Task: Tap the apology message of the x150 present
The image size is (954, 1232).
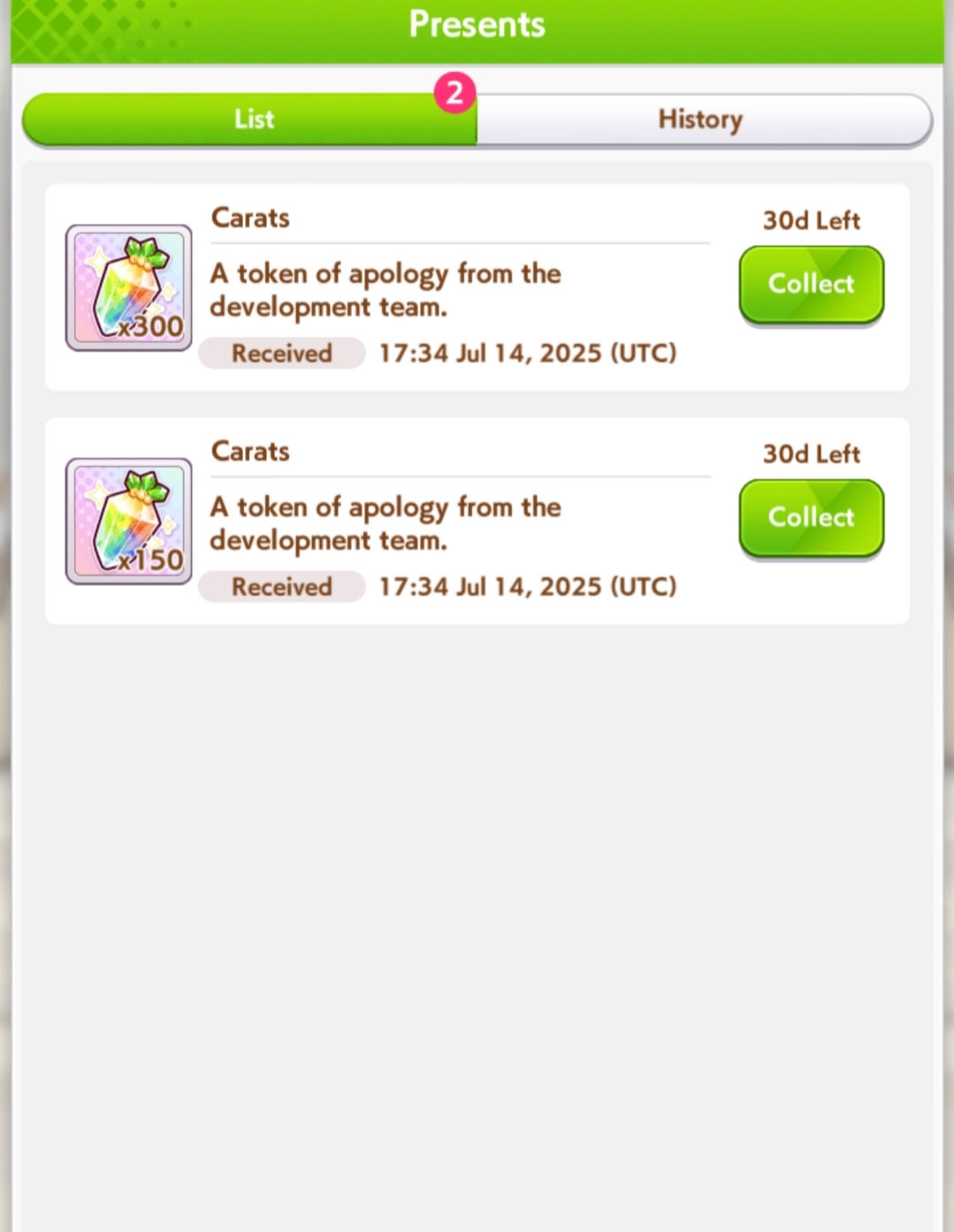Action: (385, 523)
